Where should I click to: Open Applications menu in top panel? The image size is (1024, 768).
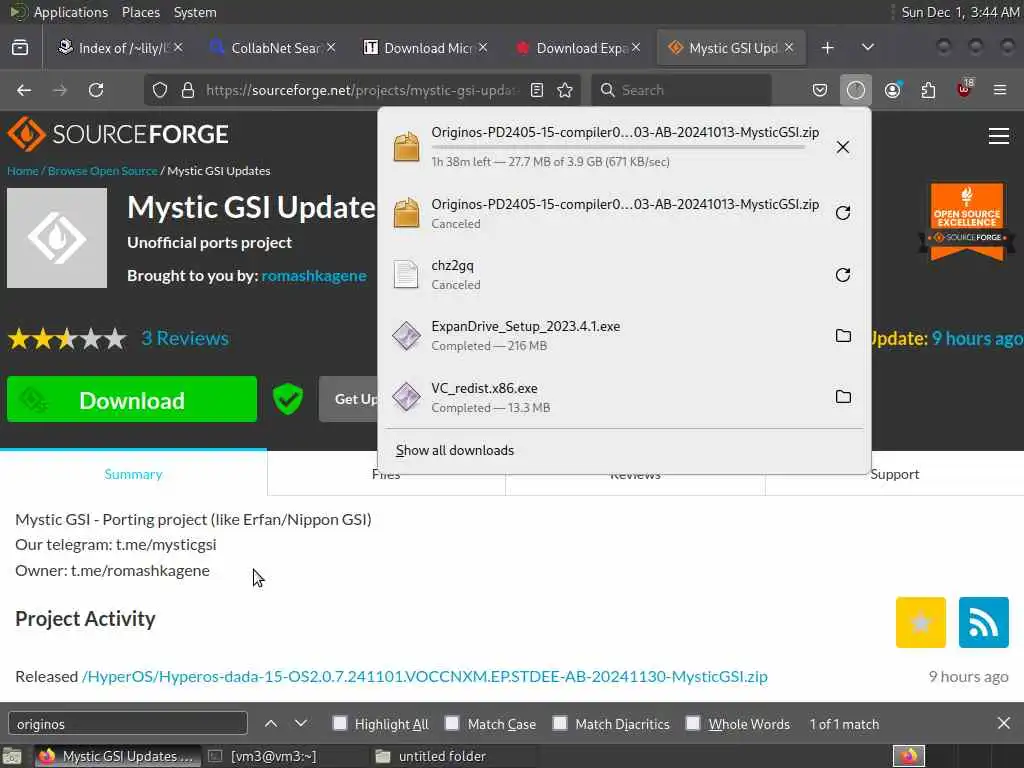71,12
